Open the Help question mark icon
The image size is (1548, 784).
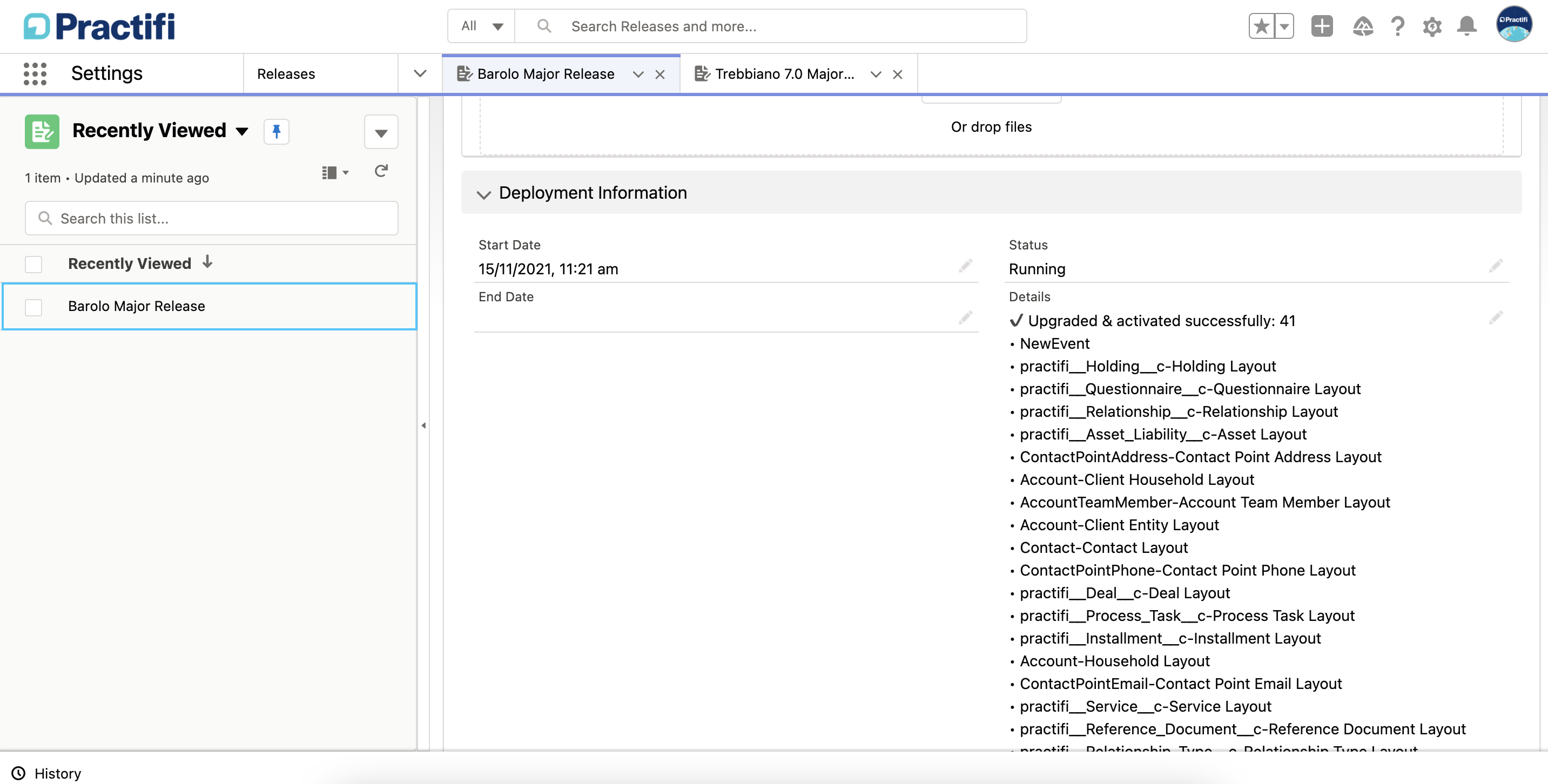[1398, 26]
